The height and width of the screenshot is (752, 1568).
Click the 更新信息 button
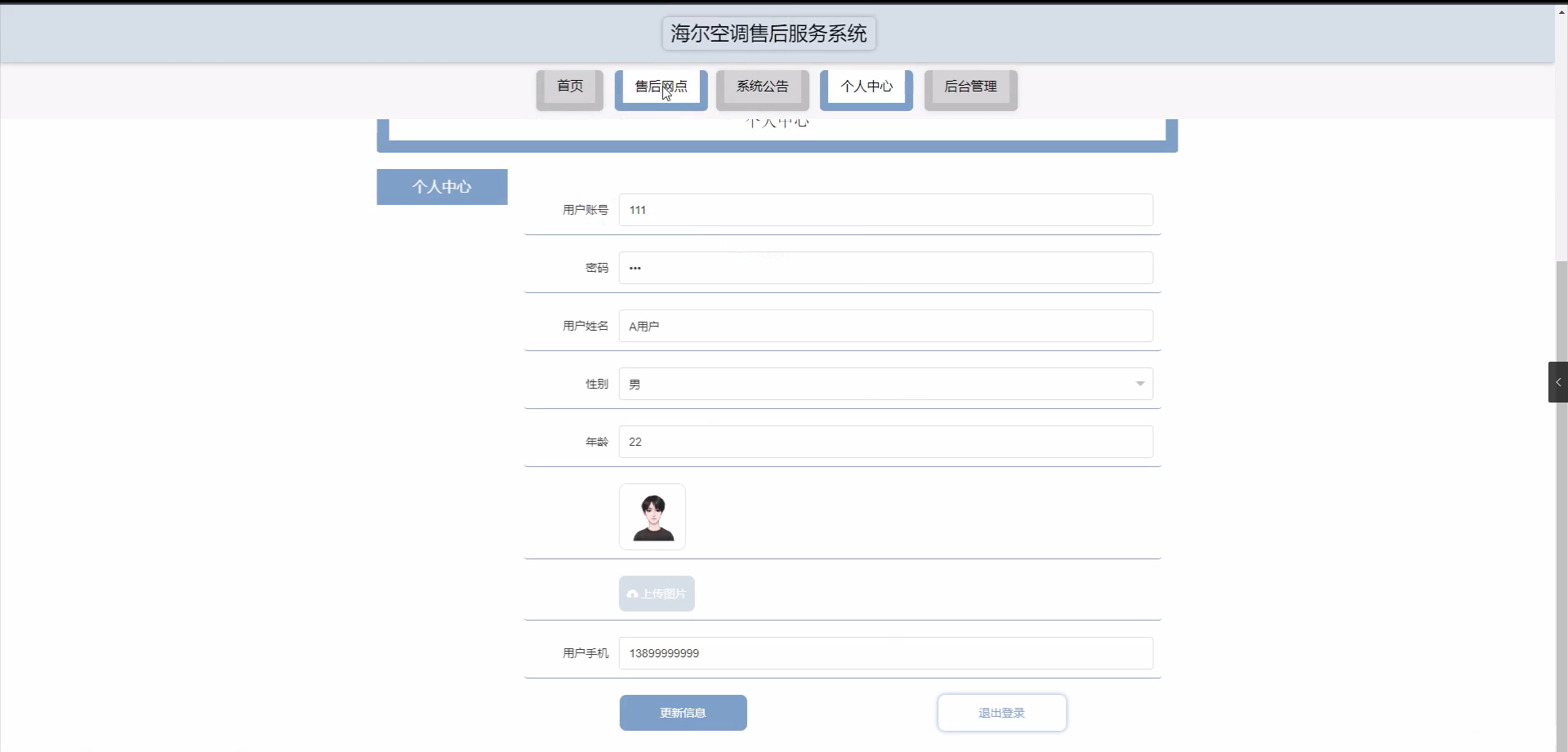click(x=683, y=713)
